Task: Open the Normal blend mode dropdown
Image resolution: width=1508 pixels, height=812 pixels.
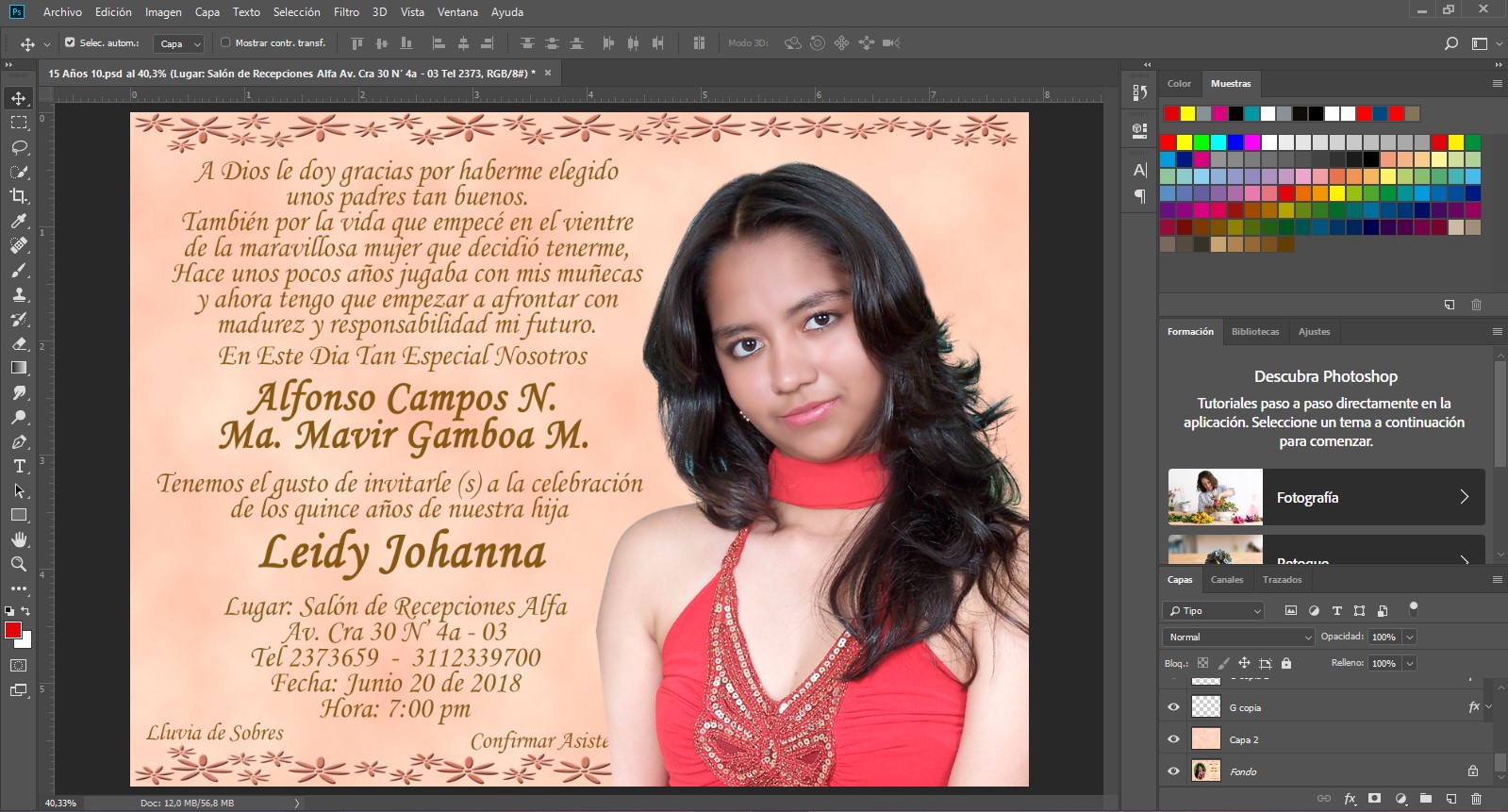Action: point(1238,637)
